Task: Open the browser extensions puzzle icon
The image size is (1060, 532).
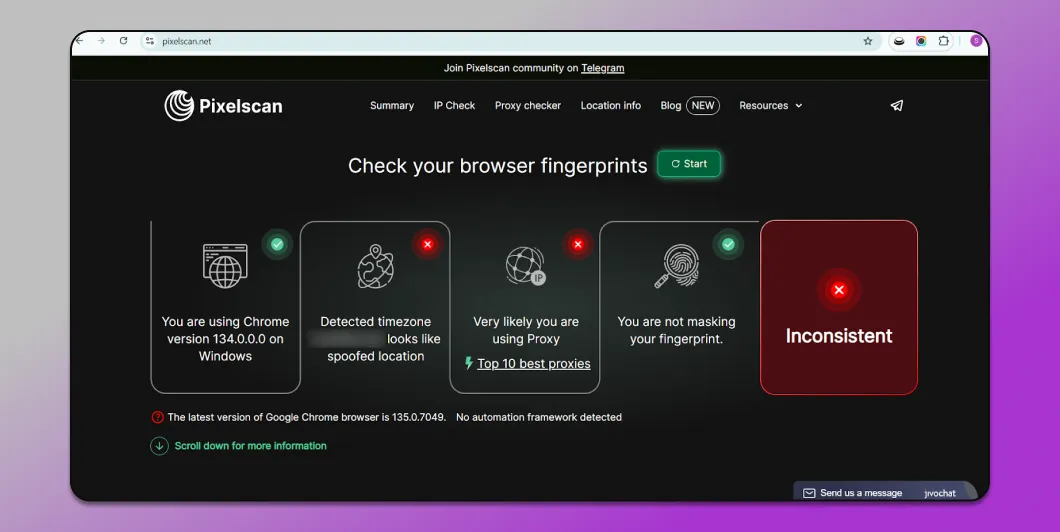Action: [943, 41]
